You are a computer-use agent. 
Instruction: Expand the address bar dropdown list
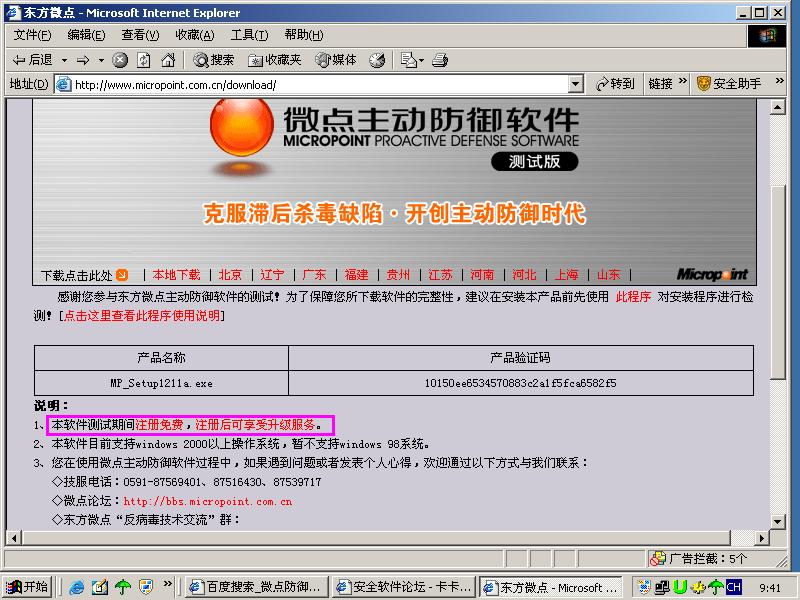click(576, 84)
